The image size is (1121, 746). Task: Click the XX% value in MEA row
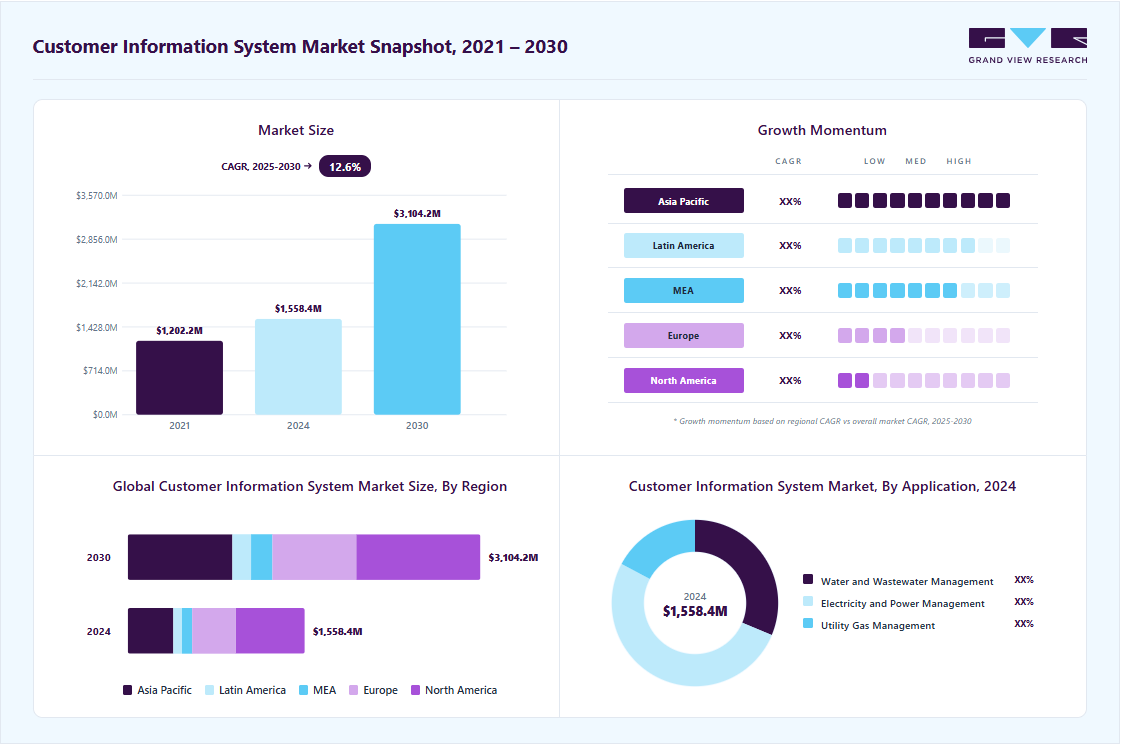790,290
